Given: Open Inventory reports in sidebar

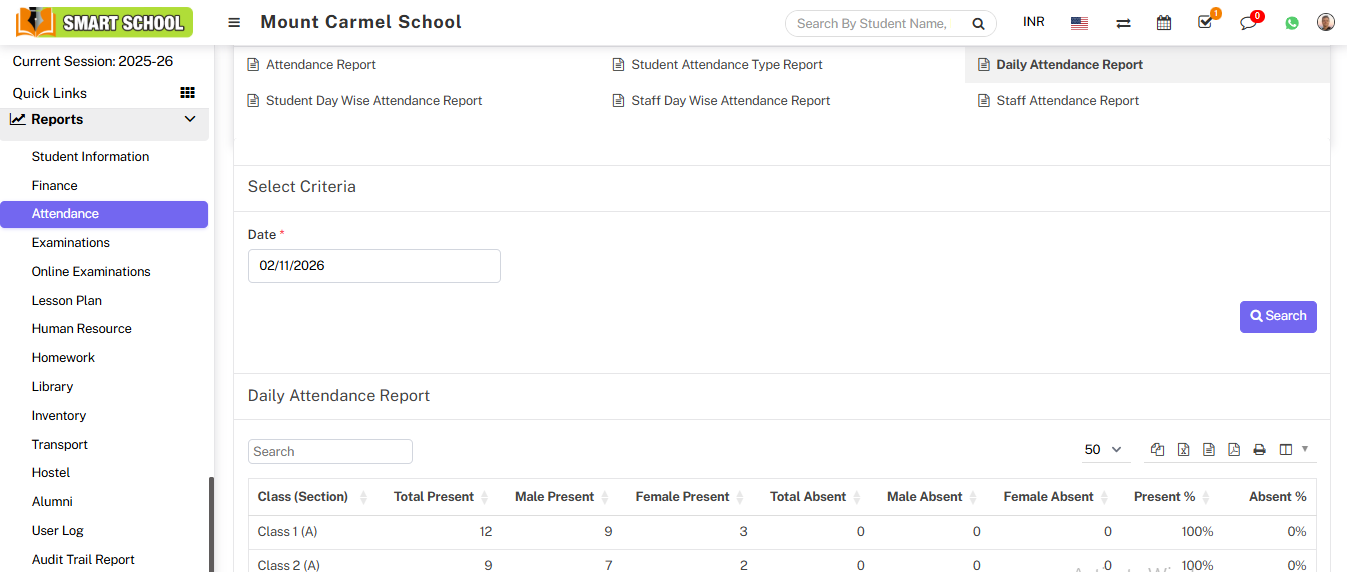Looking at the screenshot, I should [59, 416].
